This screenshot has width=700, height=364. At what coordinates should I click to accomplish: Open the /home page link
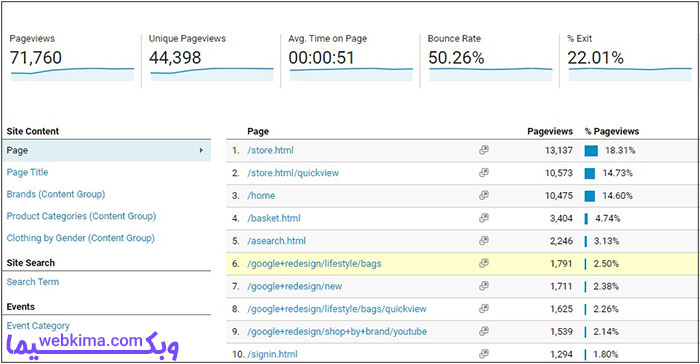[261, 196]
